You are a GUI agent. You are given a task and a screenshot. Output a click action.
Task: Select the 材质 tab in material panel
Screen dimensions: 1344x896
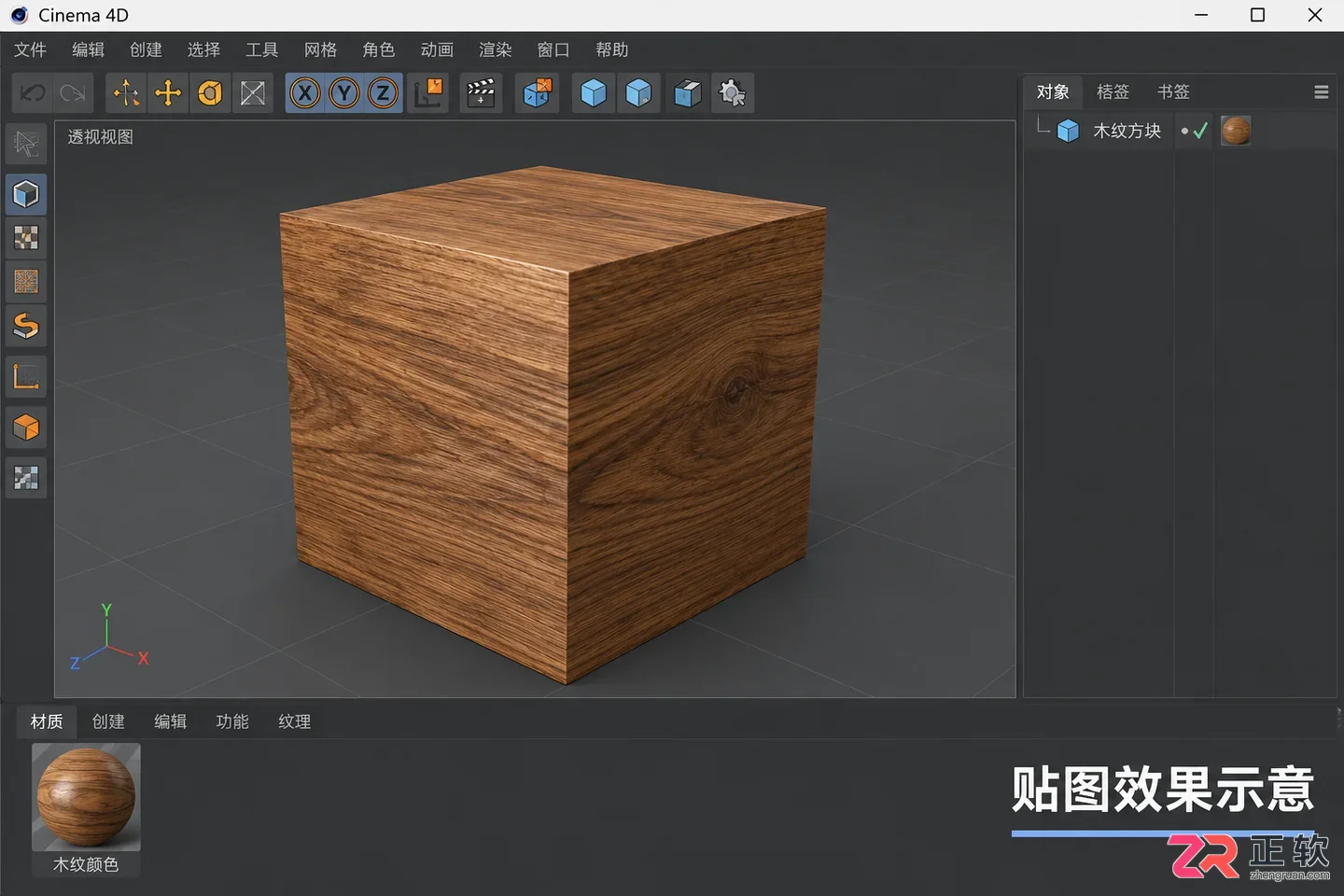tap(47, 721)
